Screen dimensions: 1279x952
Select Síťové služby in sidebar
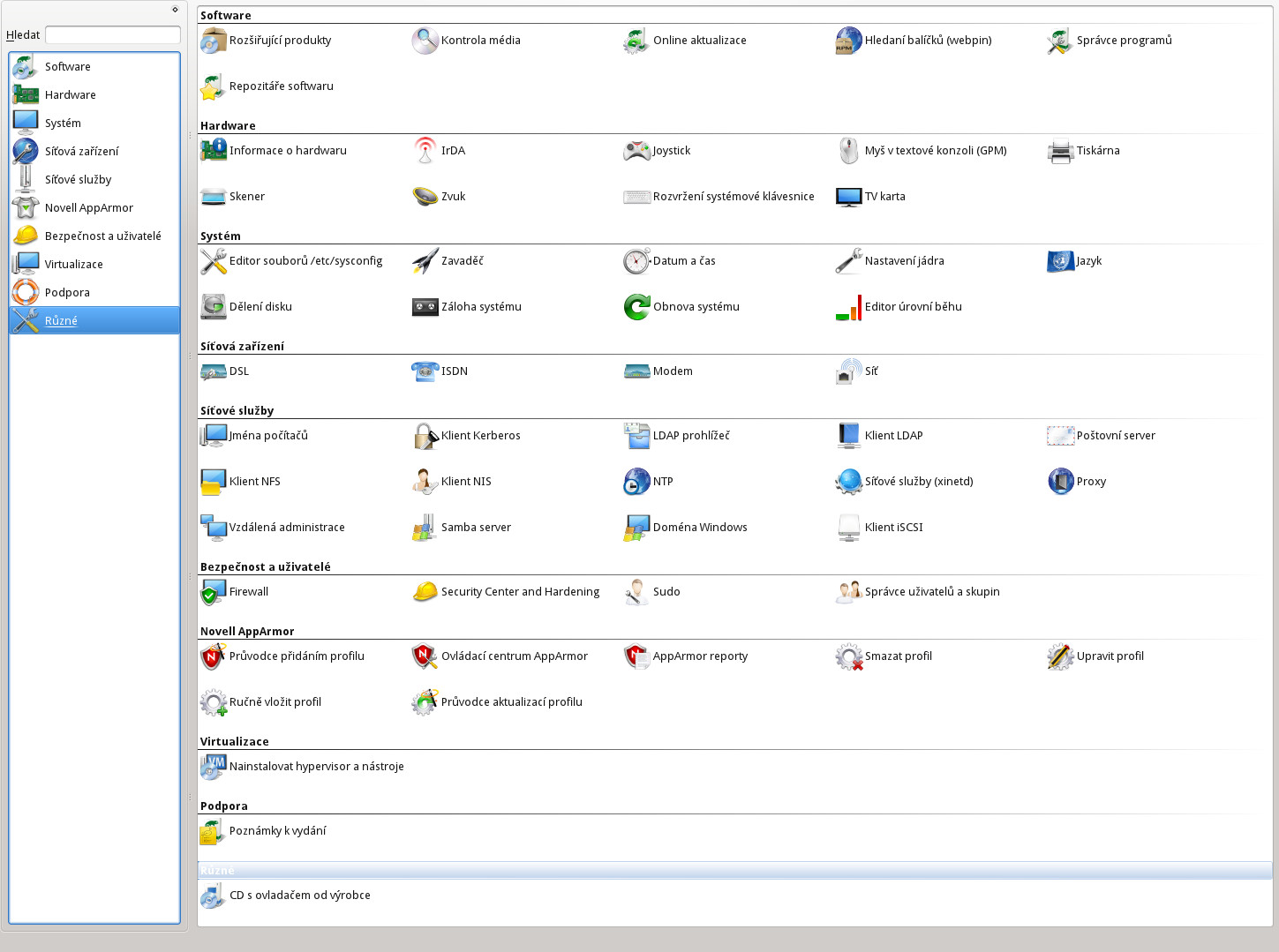(78, 180)
